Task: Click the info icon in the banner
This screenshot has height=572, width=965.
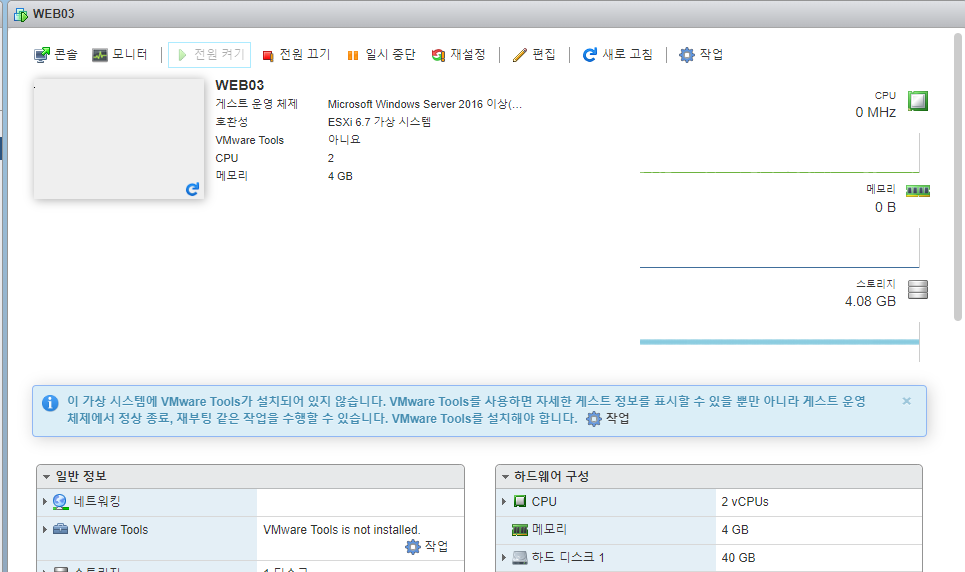Action: [x=50, y=403]
